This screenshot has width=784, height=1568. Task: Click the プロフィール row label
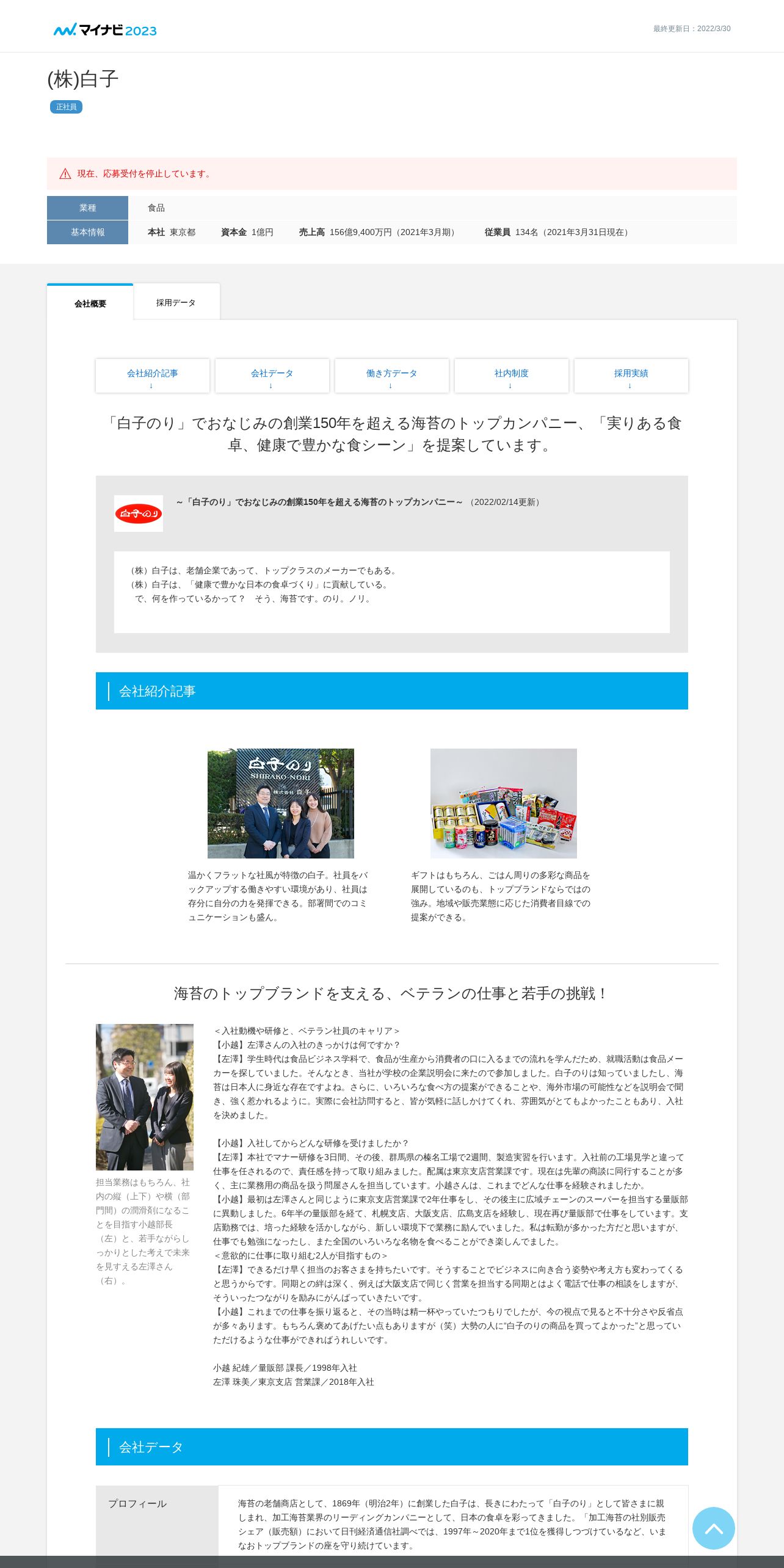[x=137, y=1503]
